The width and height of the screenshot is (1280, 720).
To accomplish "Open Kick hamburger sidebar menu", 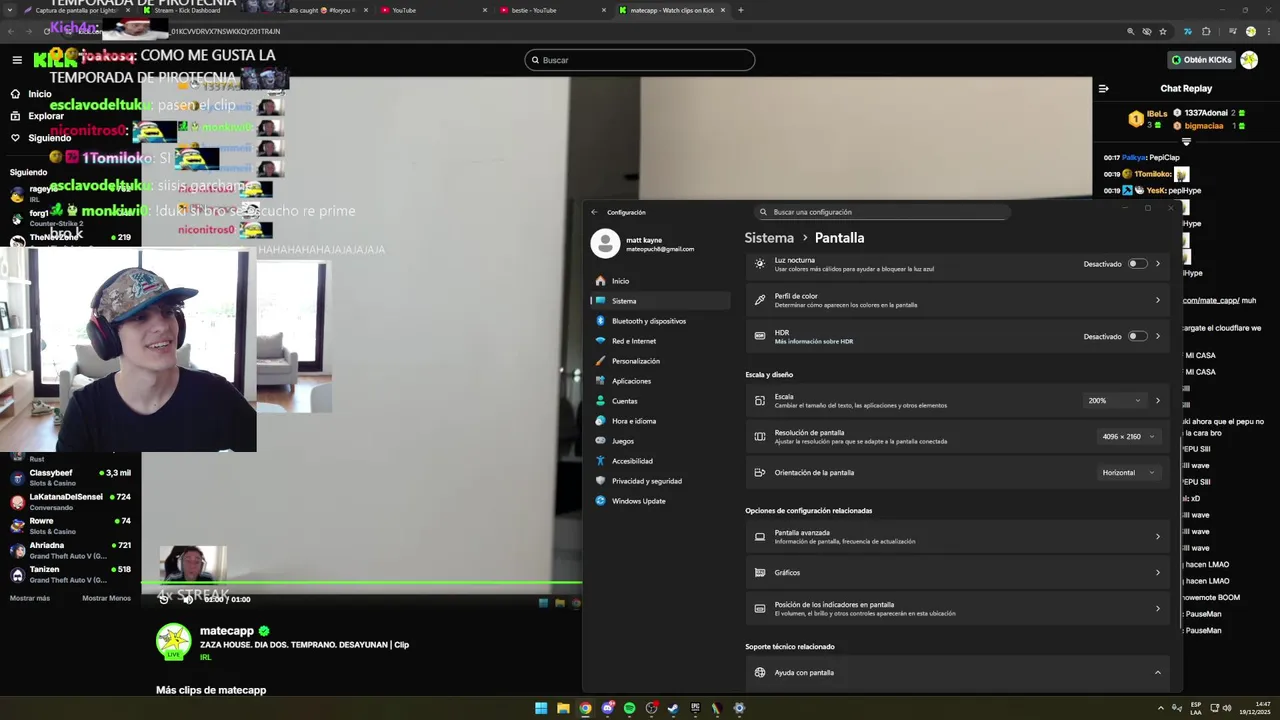I will tap(17, 60).
